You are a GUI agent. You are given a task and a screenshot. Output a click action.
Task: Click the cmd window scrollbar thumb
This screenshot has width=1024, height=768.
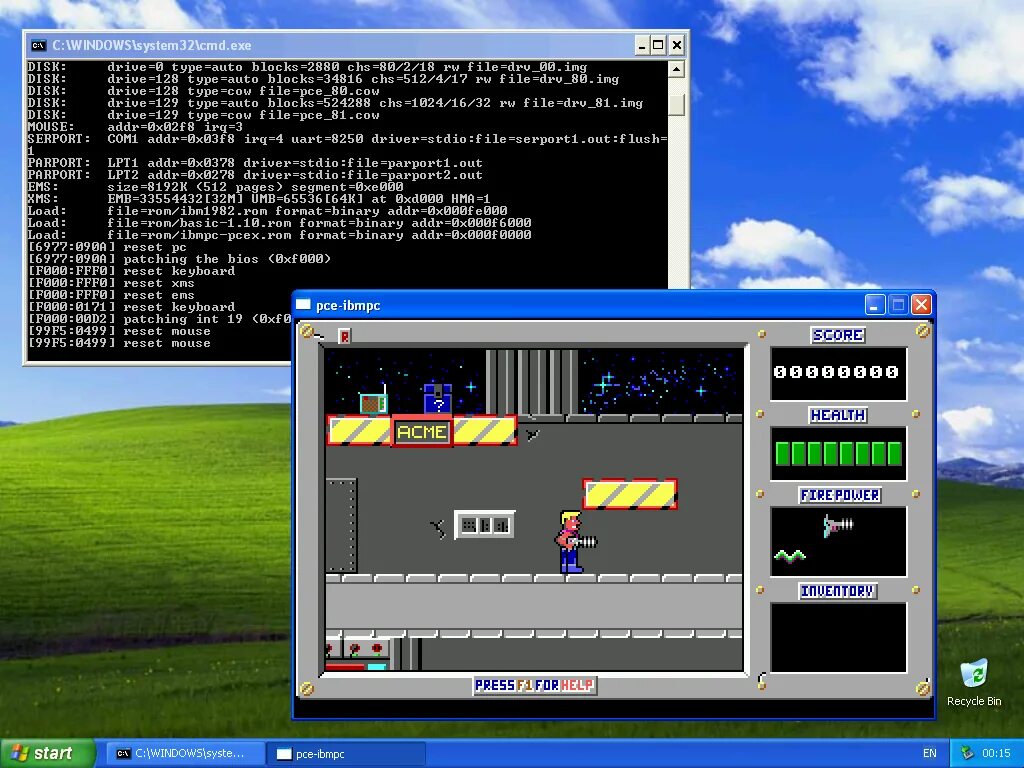pyautogui.click(x=677, y=104)
